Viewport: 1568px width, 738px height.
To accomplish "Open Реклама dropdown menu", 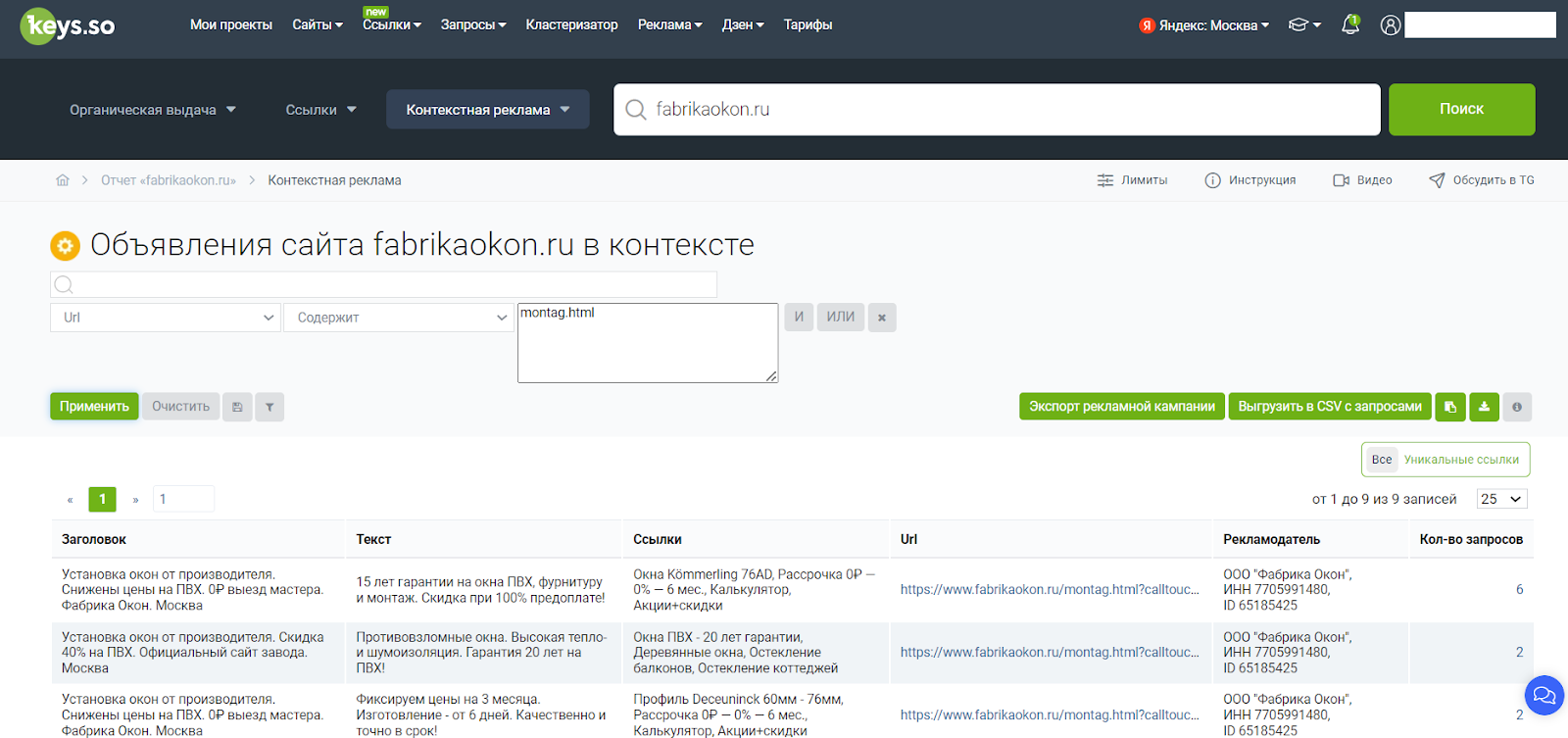I will tap(670, 25).
